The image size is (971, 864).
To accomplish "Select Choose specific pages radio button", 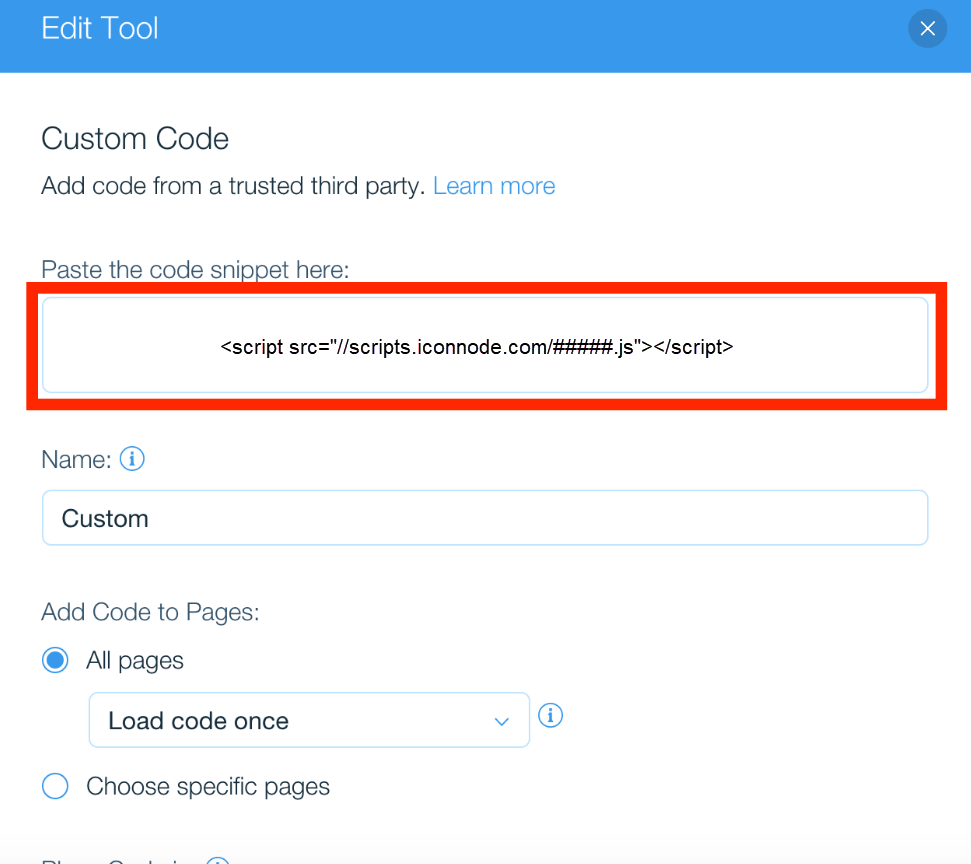I will [x=55, y=786].
